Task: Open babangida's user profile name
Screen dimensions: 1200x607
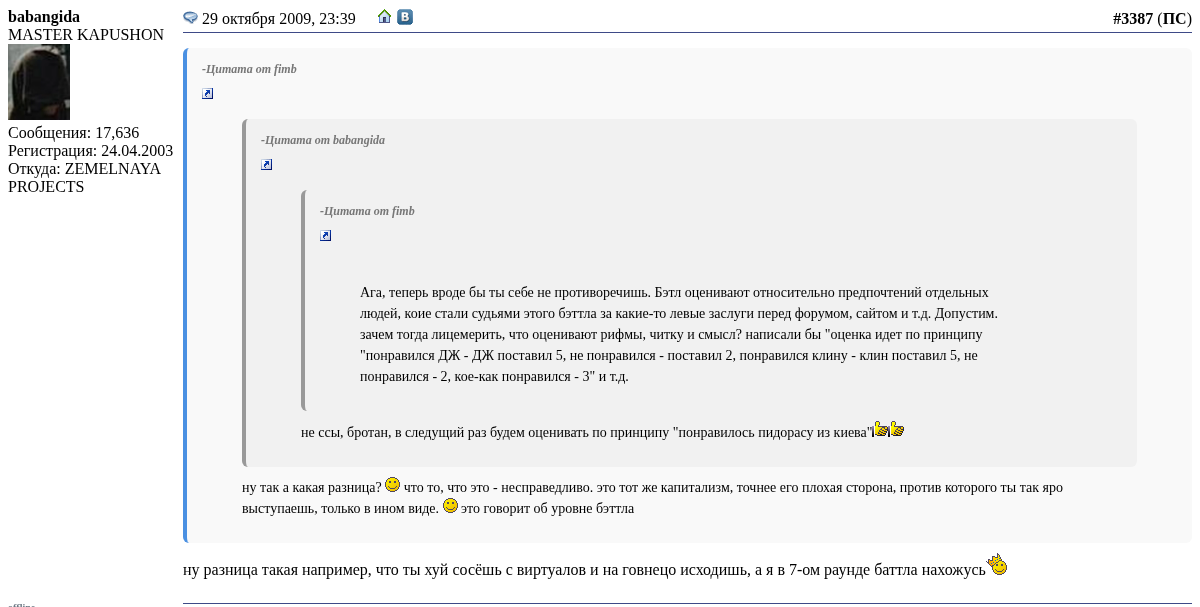Action: pos(44,17)
